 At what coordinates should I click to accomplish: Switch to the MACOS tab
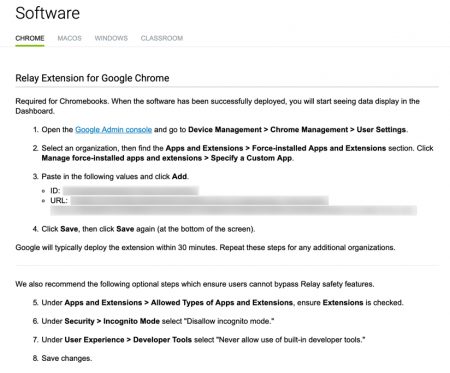[x=69, y=38]
